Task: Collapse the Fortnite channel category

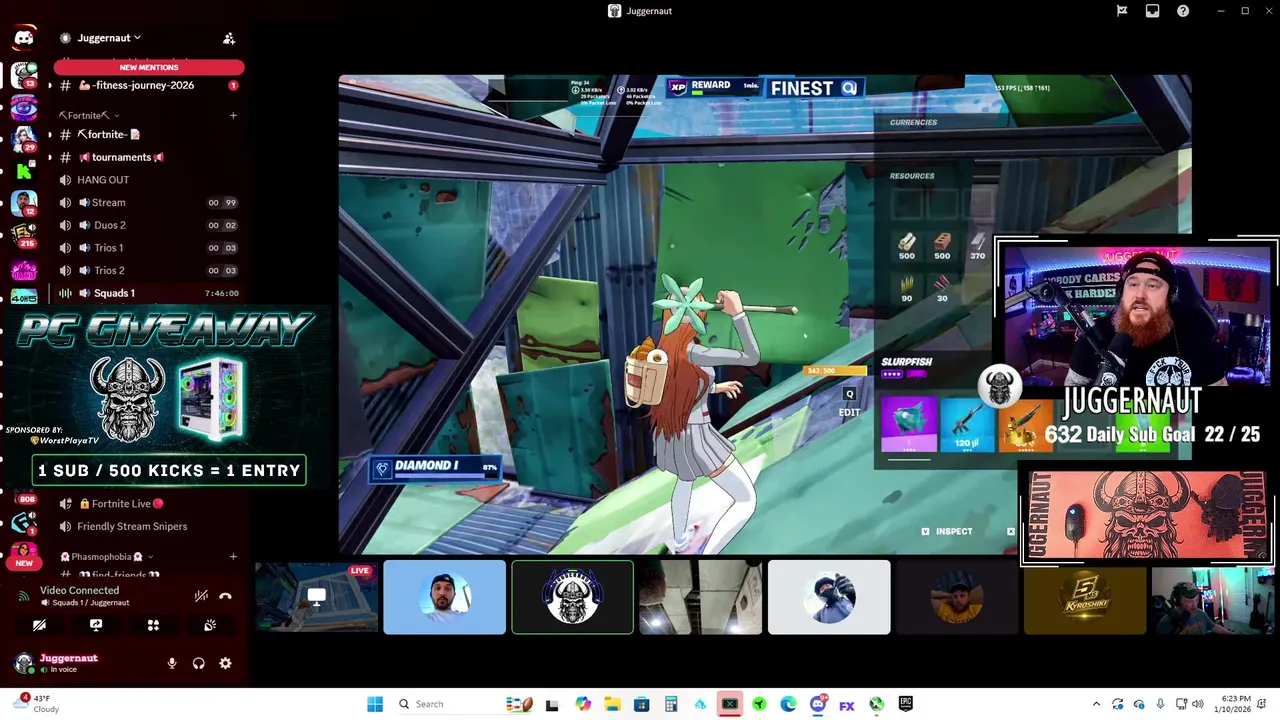Action: [89, 115]
